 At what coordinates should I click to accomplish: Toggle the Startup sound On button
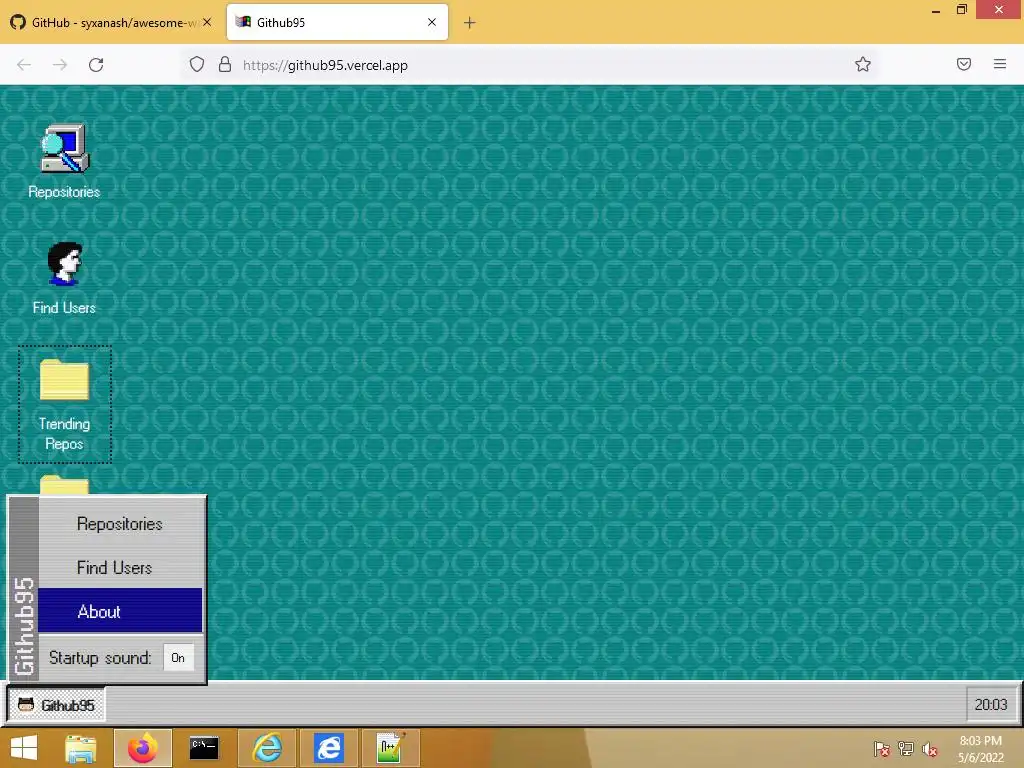pyautogui.click(x=178, y=658)
